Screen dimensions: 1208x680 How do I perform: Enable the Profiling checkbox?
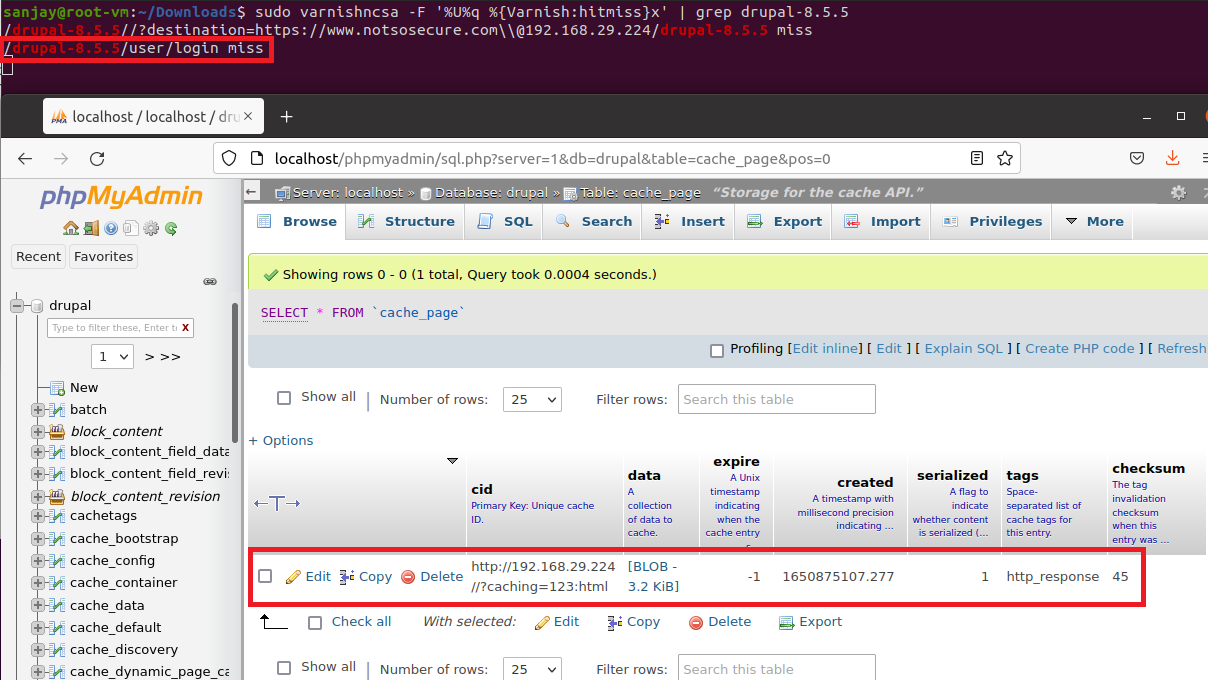click(716, 350)
